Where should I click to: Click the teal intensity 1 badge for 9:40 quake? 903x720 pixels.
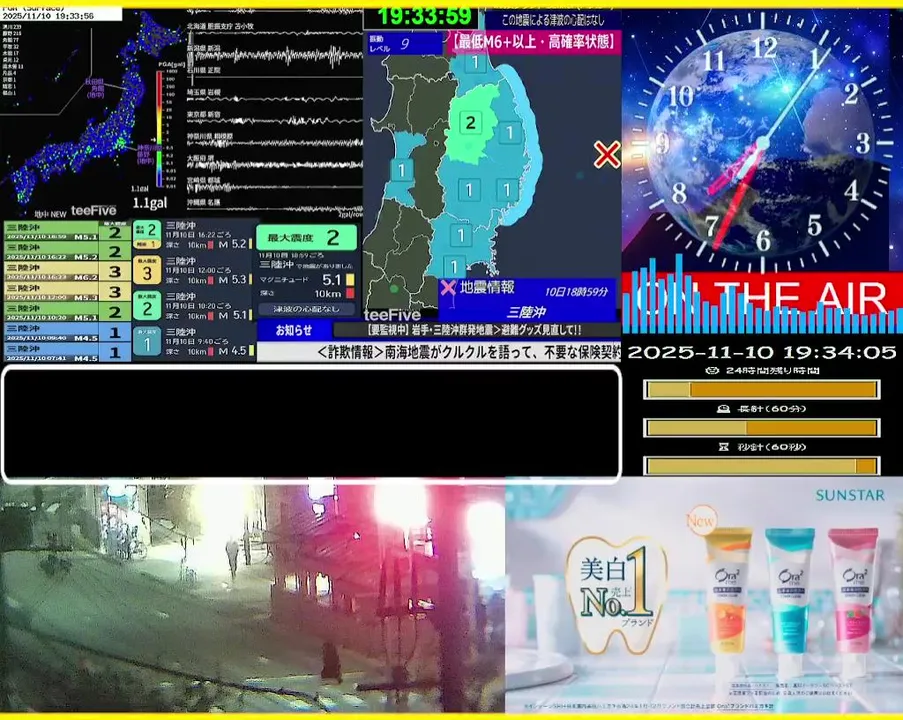tap(147, 342)
